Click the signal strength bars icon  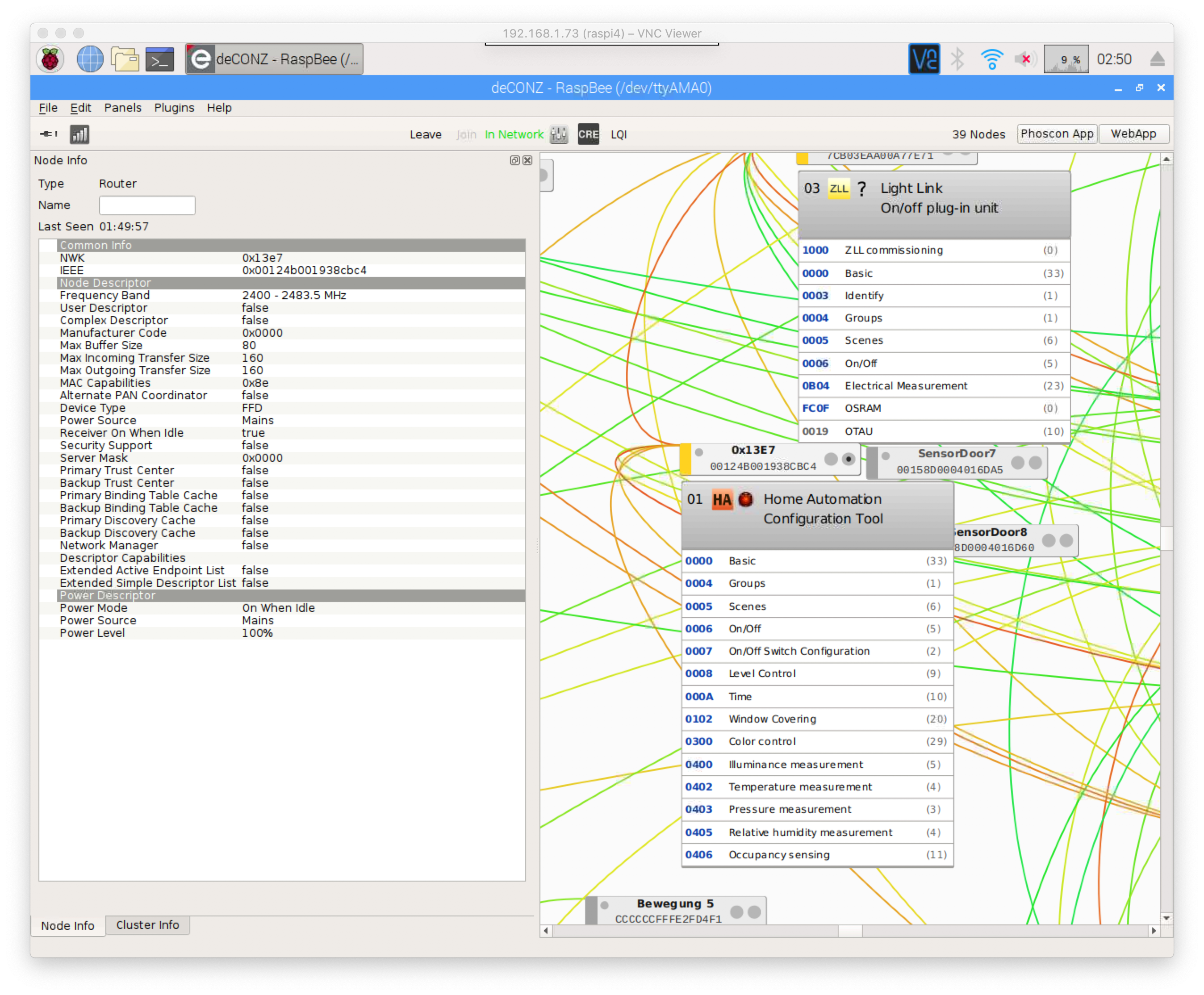(79, 134)
